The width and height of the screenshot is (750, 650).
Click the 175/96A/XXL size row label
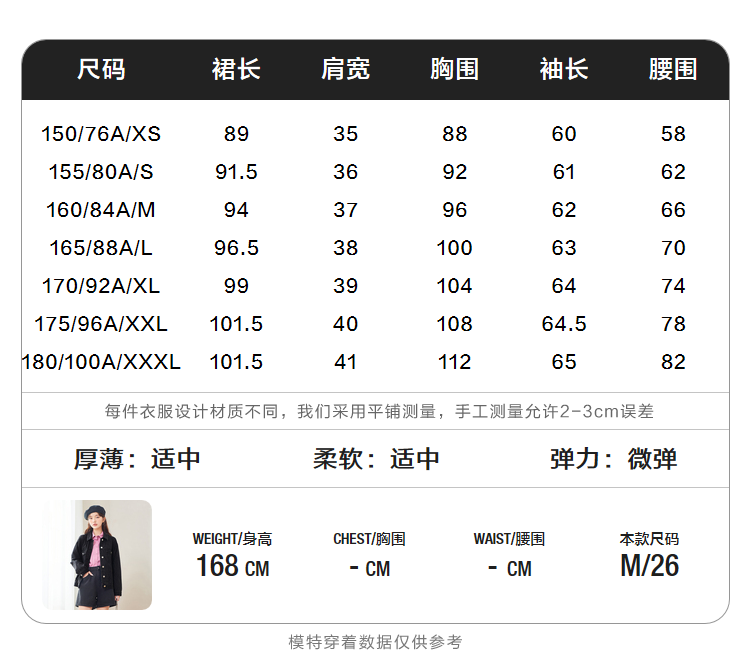tap(101, 324)
